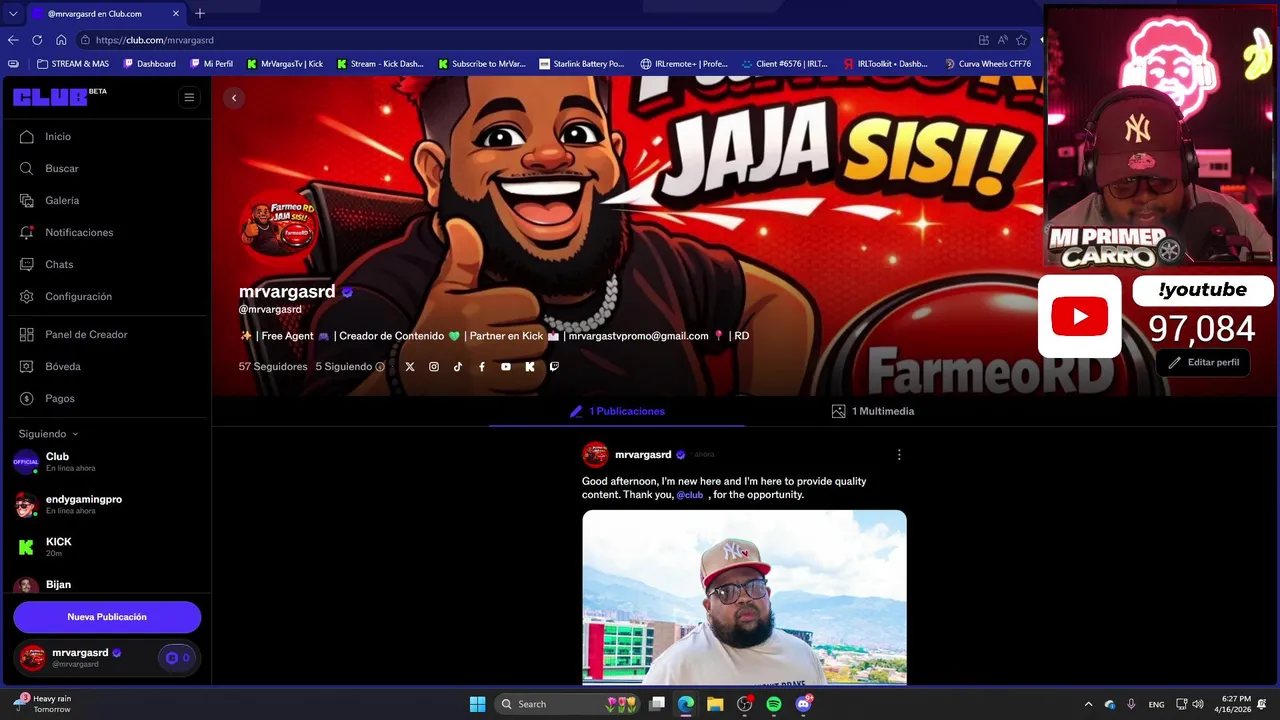Open Bijan in Siguiendo list

pos(105,585)
